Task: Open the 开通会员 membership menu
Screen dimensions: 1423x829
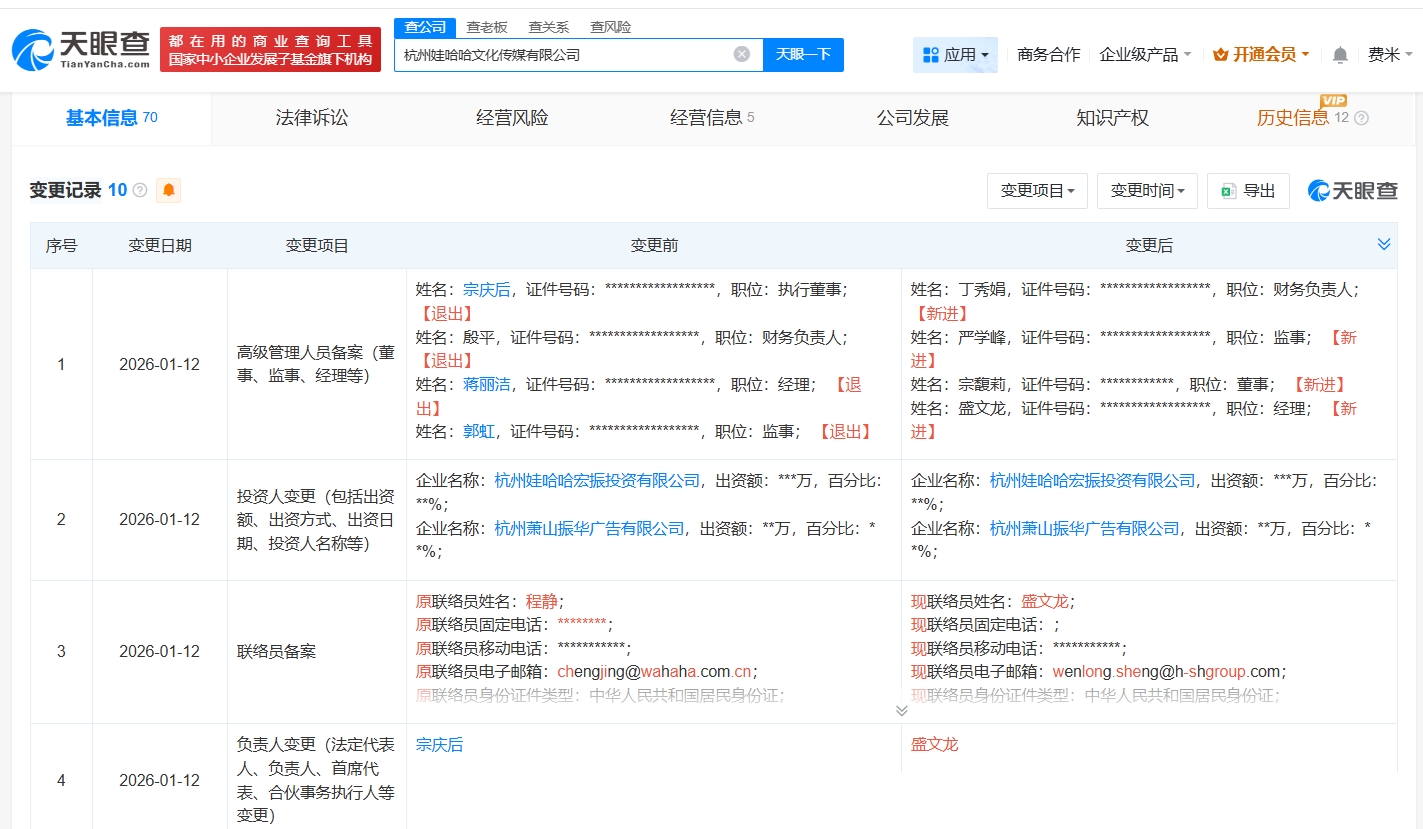Action: point(1260,55)
